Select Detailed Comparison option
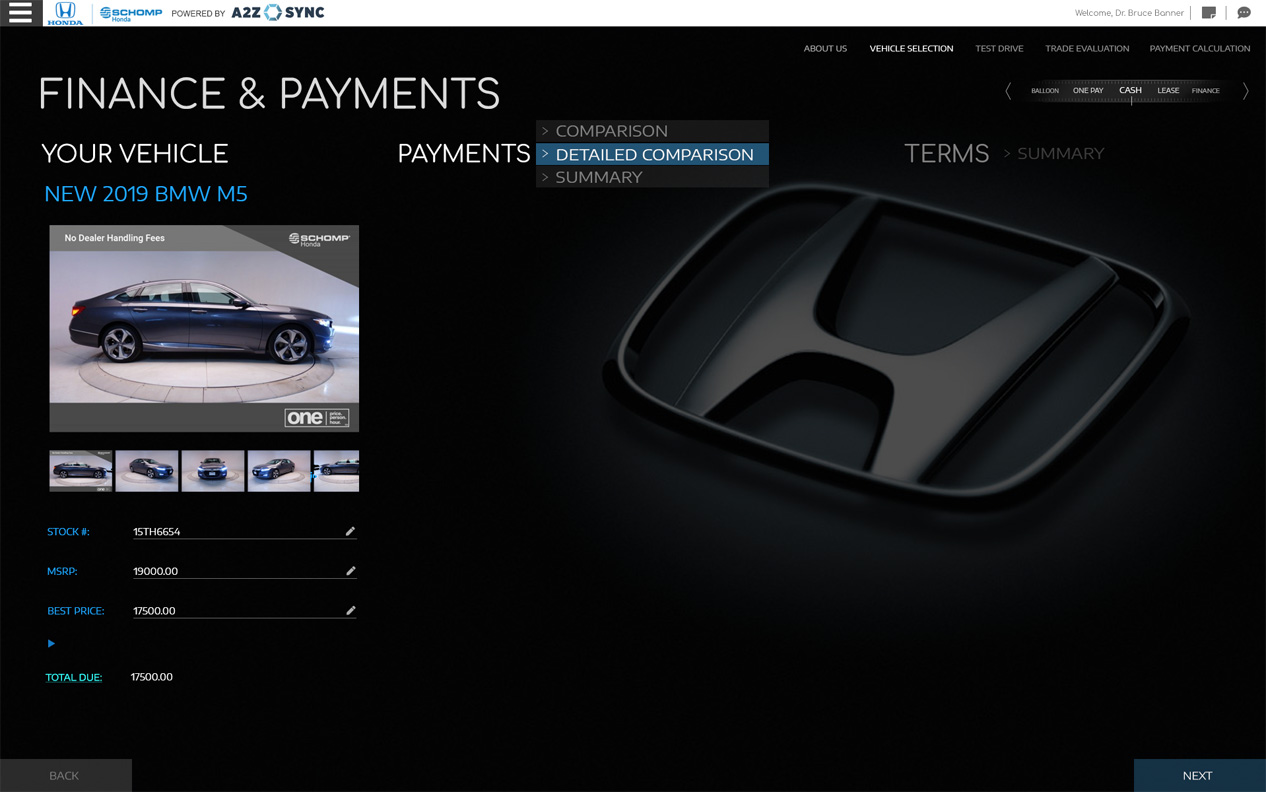 tap(654, 154)
